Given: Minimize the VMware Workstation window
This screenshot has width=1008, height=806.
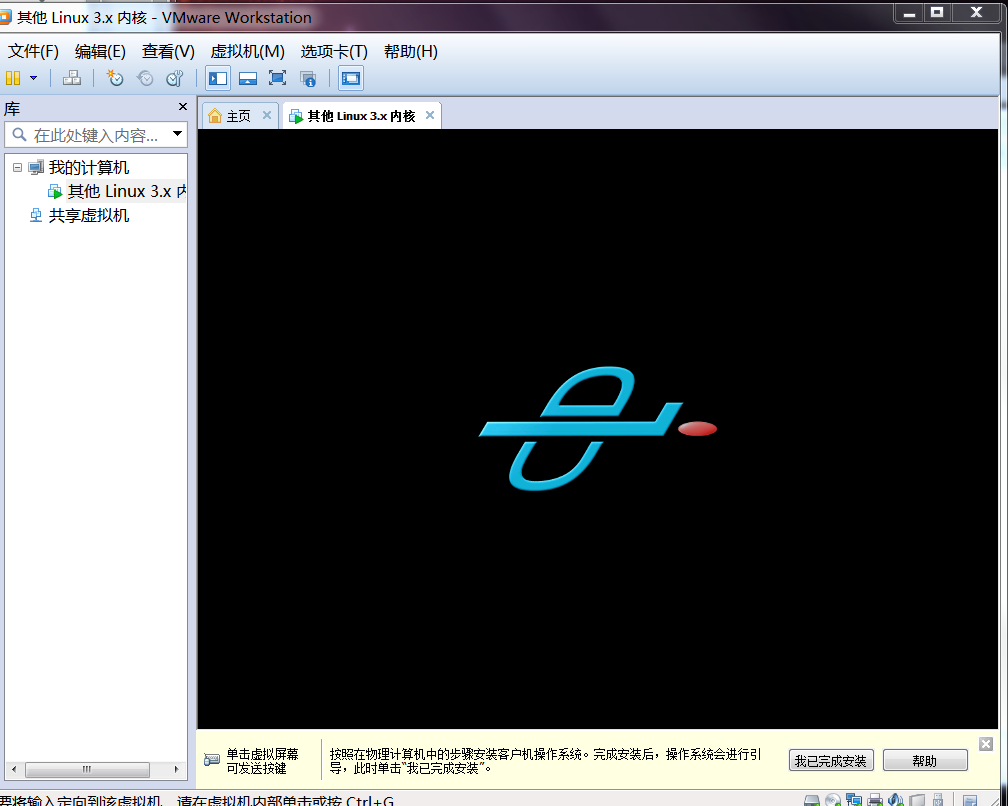Looking at the screenshot, I should (909, 13).
